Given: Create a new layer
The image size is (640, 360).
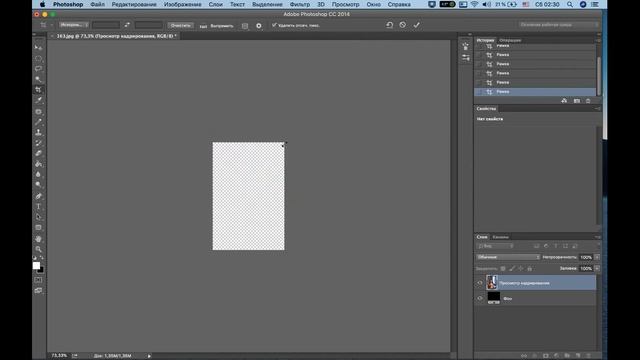Looking at the screenshot, I should tap(578, 356).
